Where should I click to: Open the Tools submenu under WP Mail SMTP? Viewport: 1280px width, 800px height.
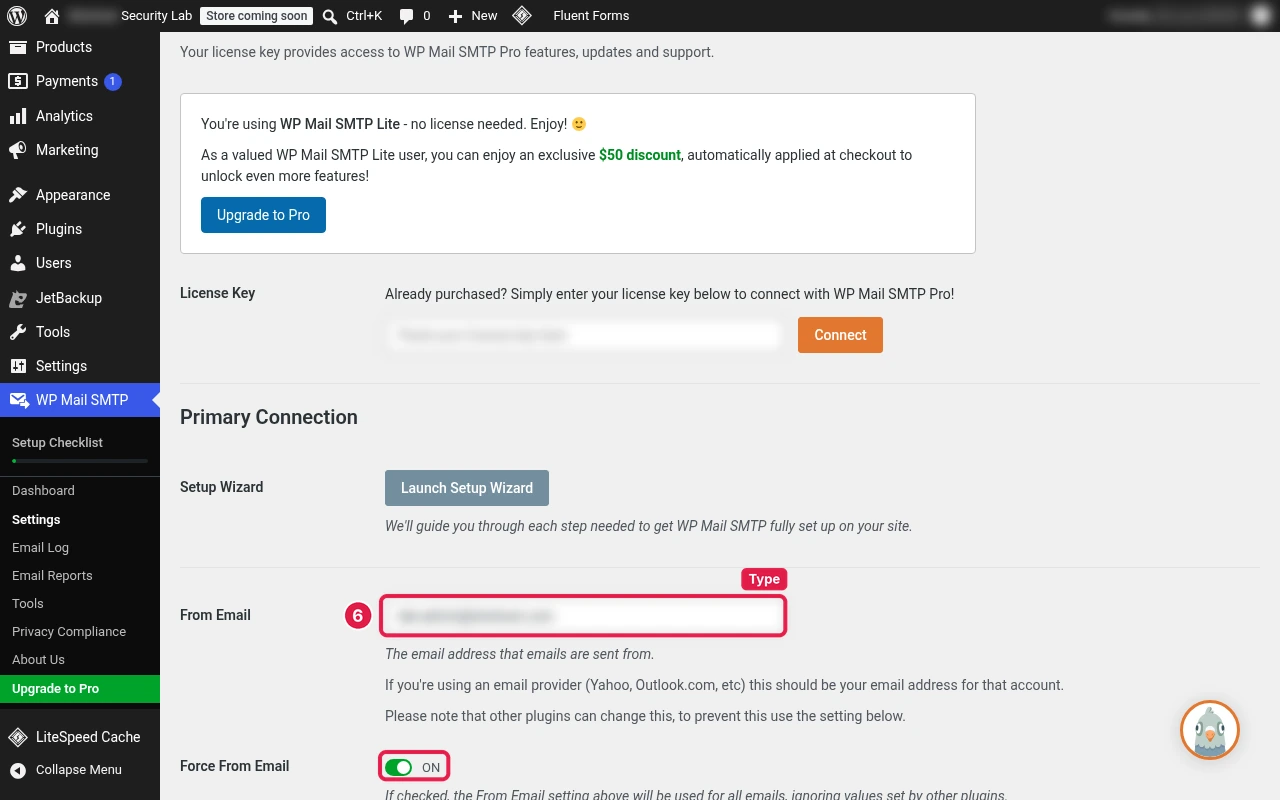click(x=28, y=604)
